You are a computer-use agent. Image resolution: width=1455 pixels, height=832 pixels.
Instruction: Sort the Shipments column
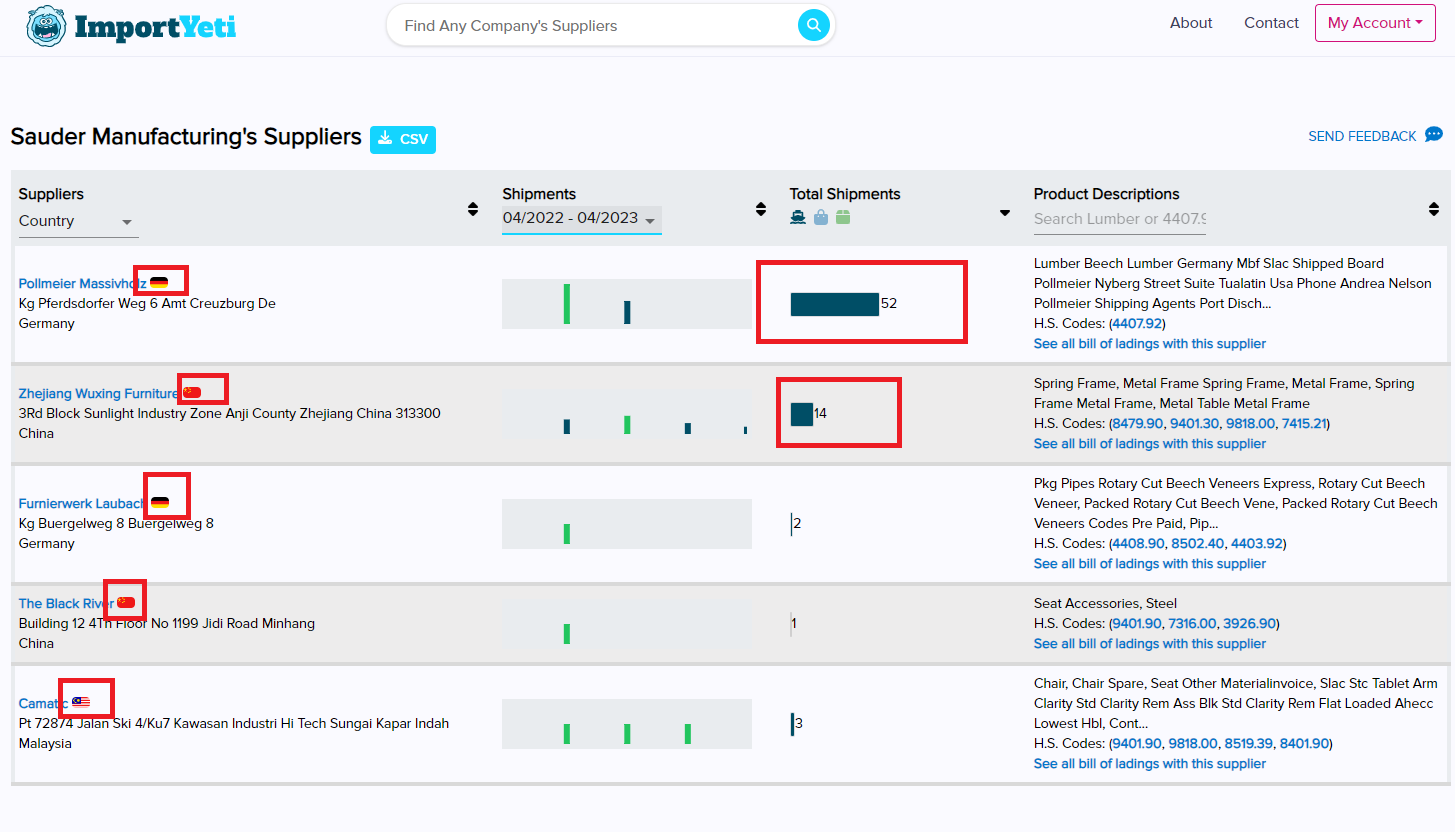761,209
